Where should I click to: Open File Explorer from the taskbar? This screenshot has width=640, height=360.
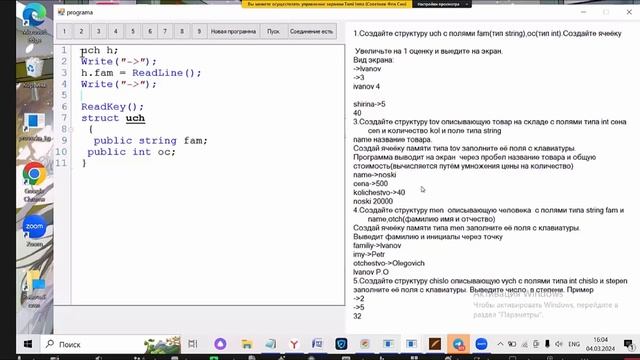click(x=247, y=344)
